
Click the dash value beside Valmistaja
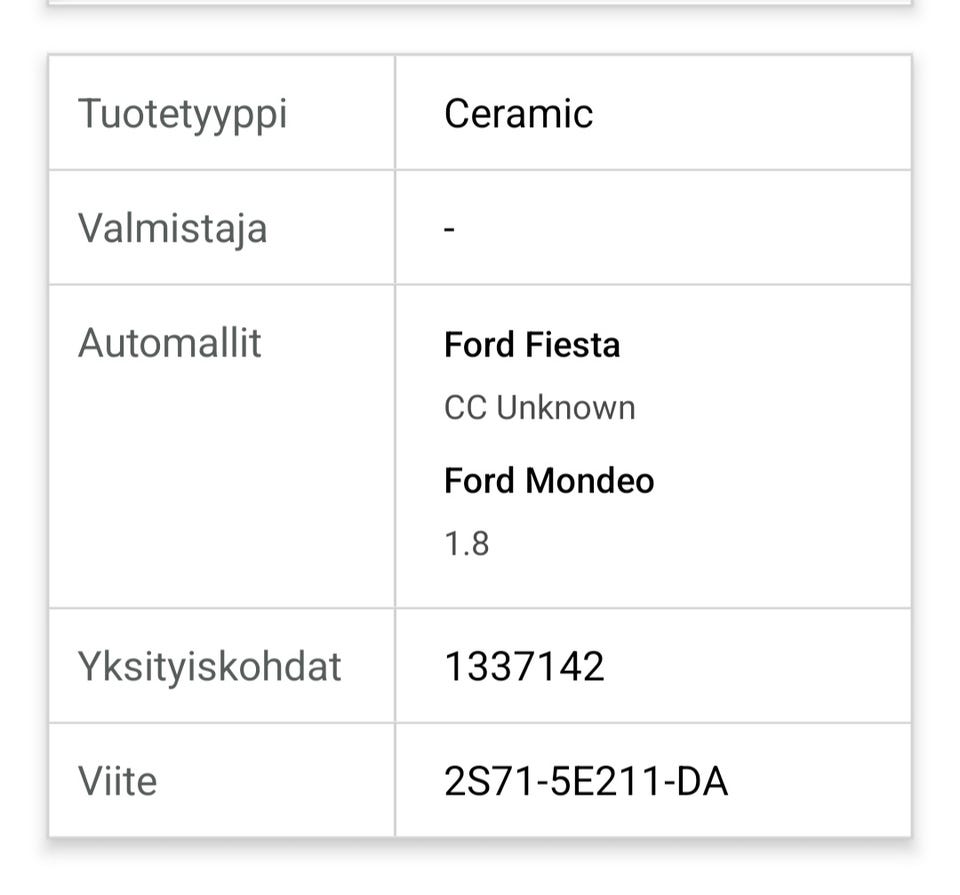click(x=450, y=229)
